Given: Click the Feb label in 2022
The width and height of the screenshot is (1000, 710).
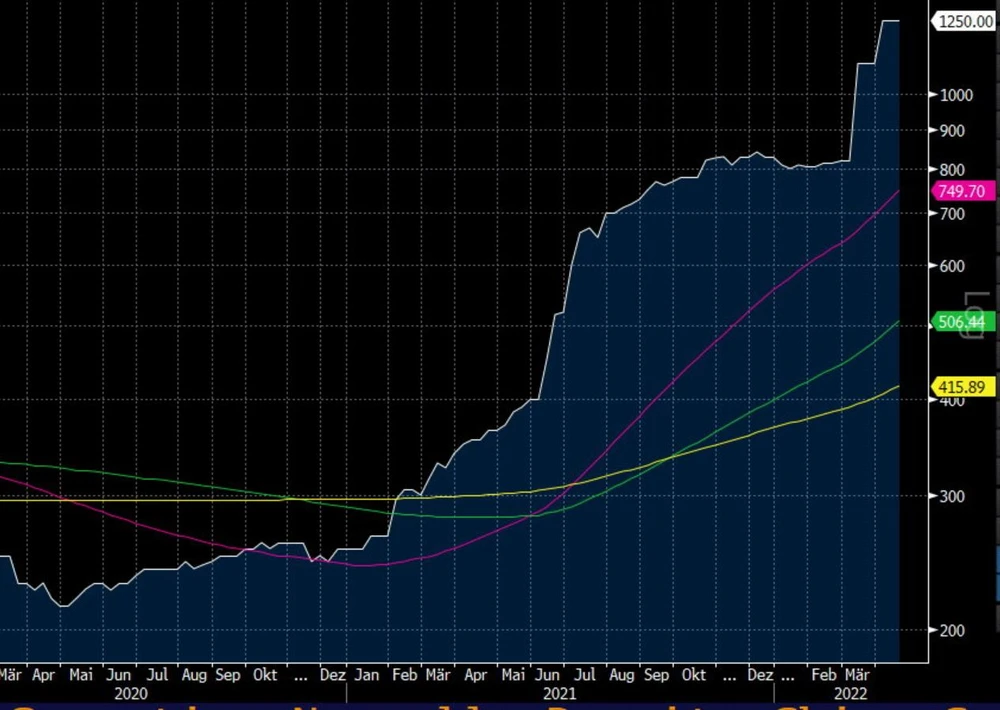Looking at the screenshot, I should [x=824, y=675].
